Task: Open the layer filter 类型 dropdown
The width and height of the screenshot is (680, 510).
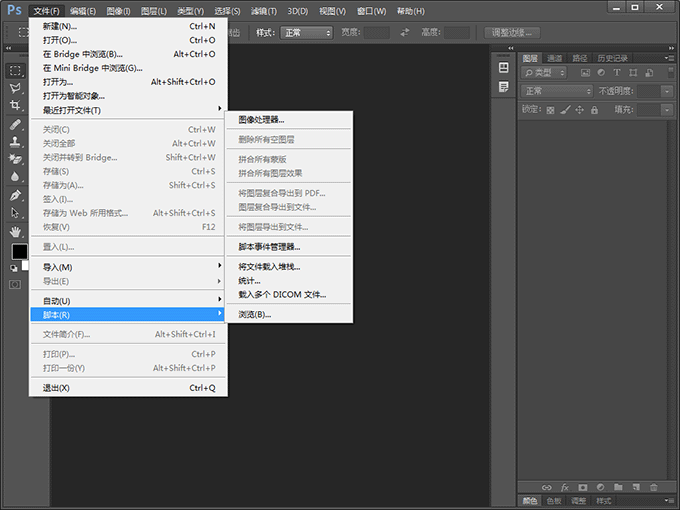Action: click(544, 73)
